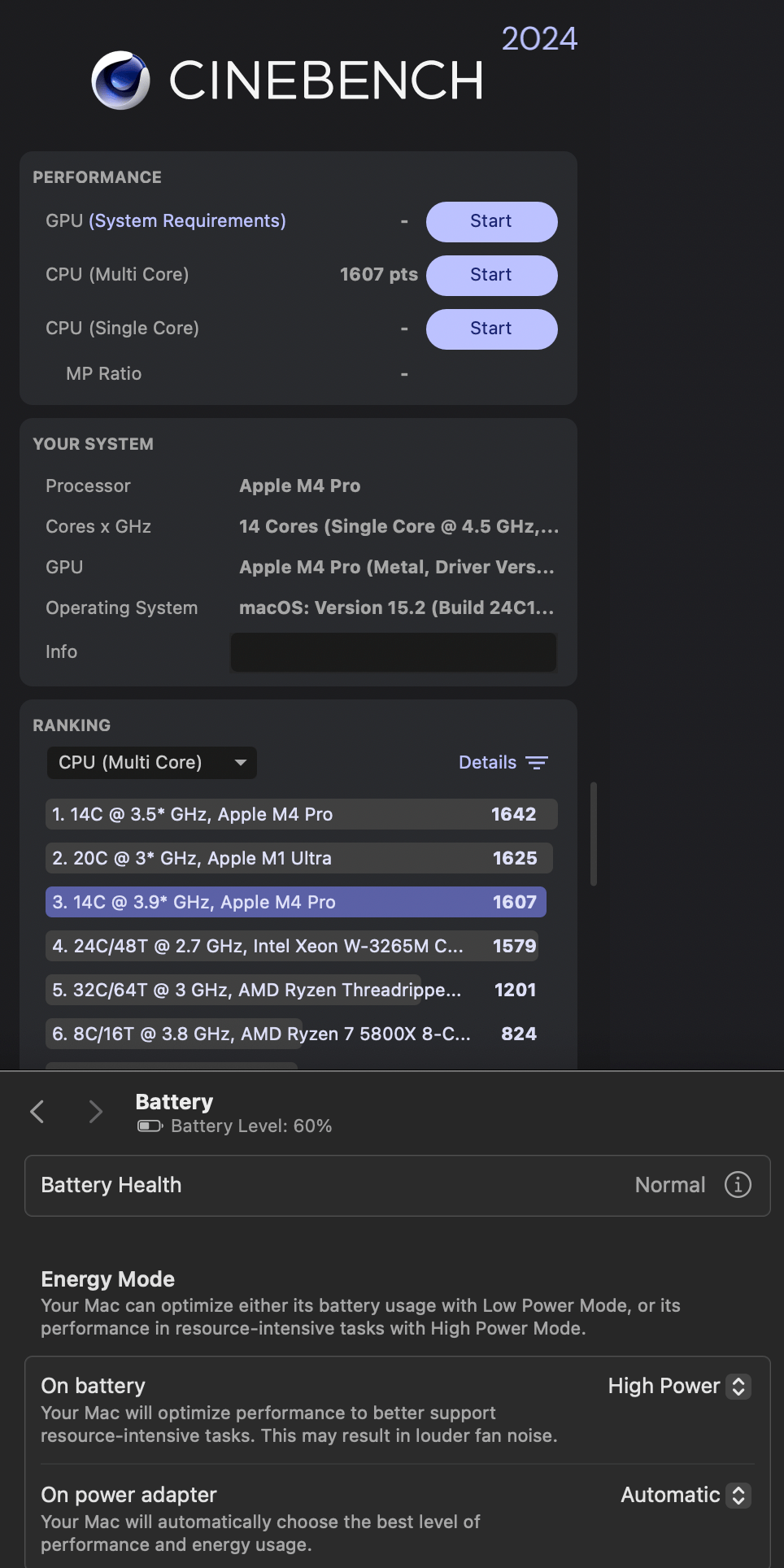Screen dimensions: 784x1568
Task: Go back with the left chevron
Action: tap(37, 1111)
